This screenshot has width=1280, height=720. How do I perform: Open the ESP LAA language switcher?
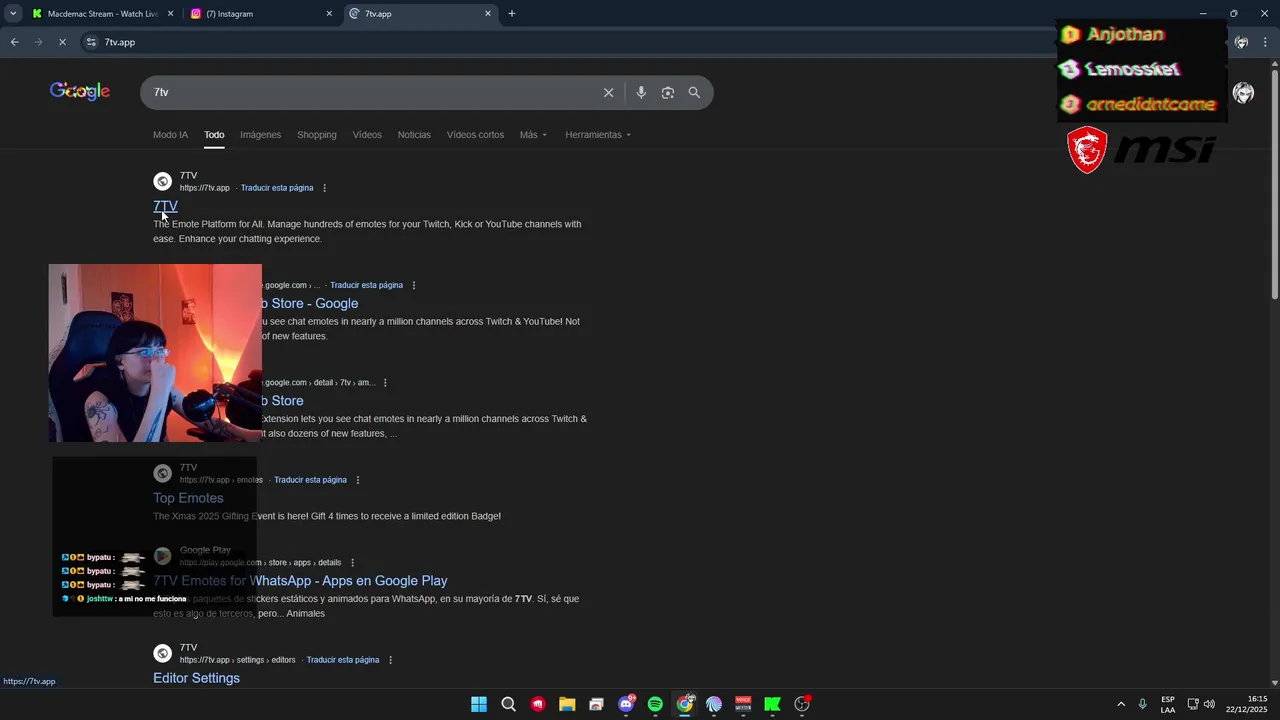point(1168,704)
